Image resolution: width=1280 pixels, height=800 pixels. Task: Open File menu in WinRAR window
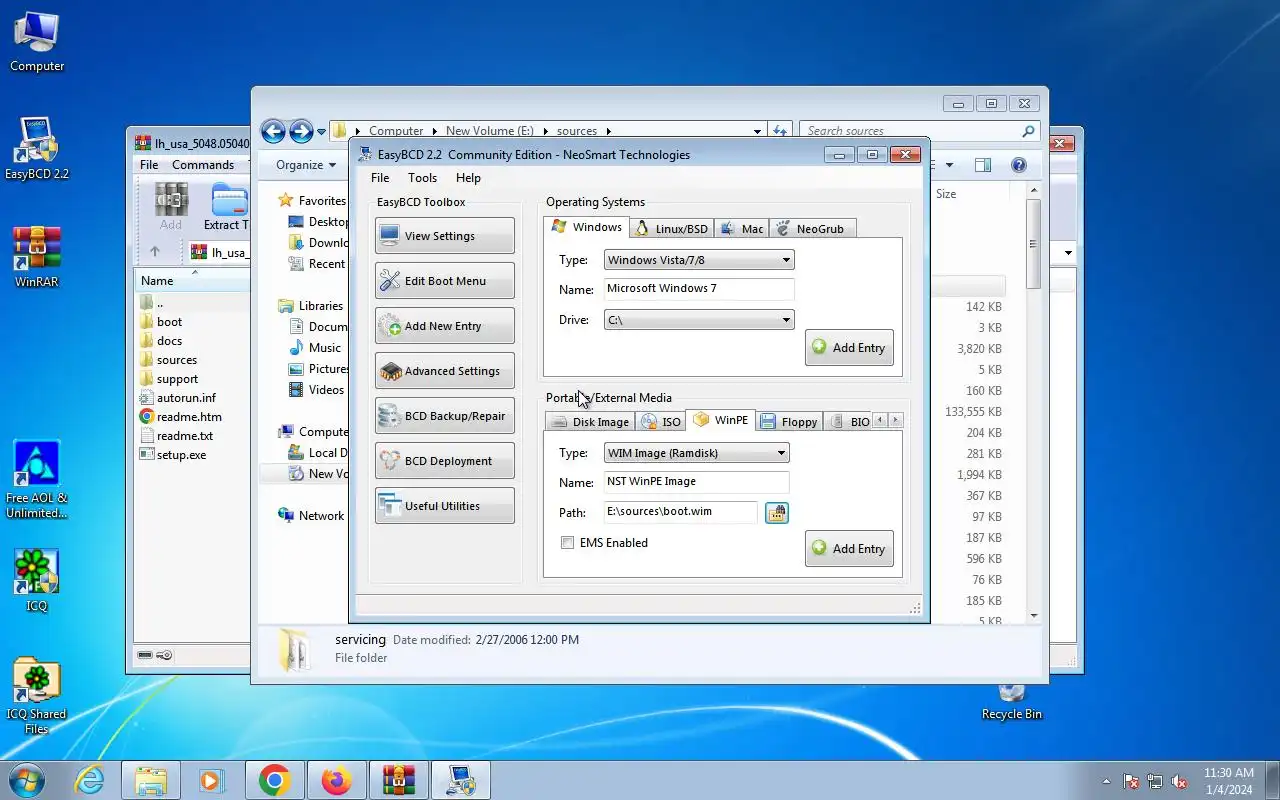pos(149,165)
